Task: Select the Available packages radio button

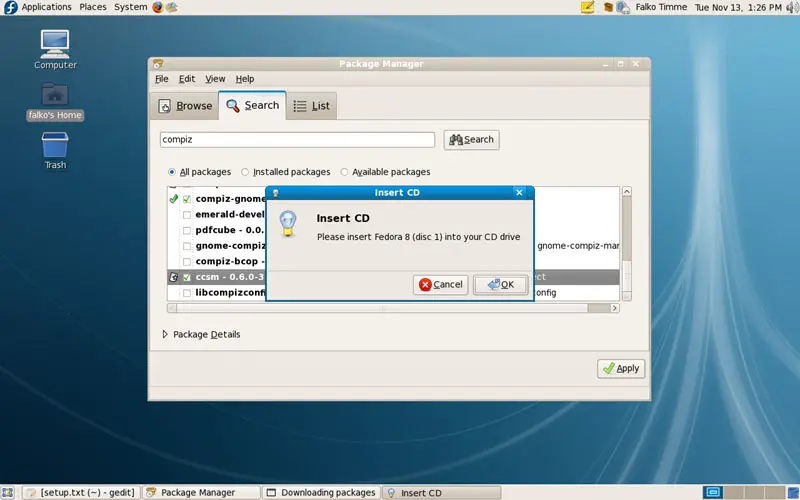Action: (x=344, y=172)
